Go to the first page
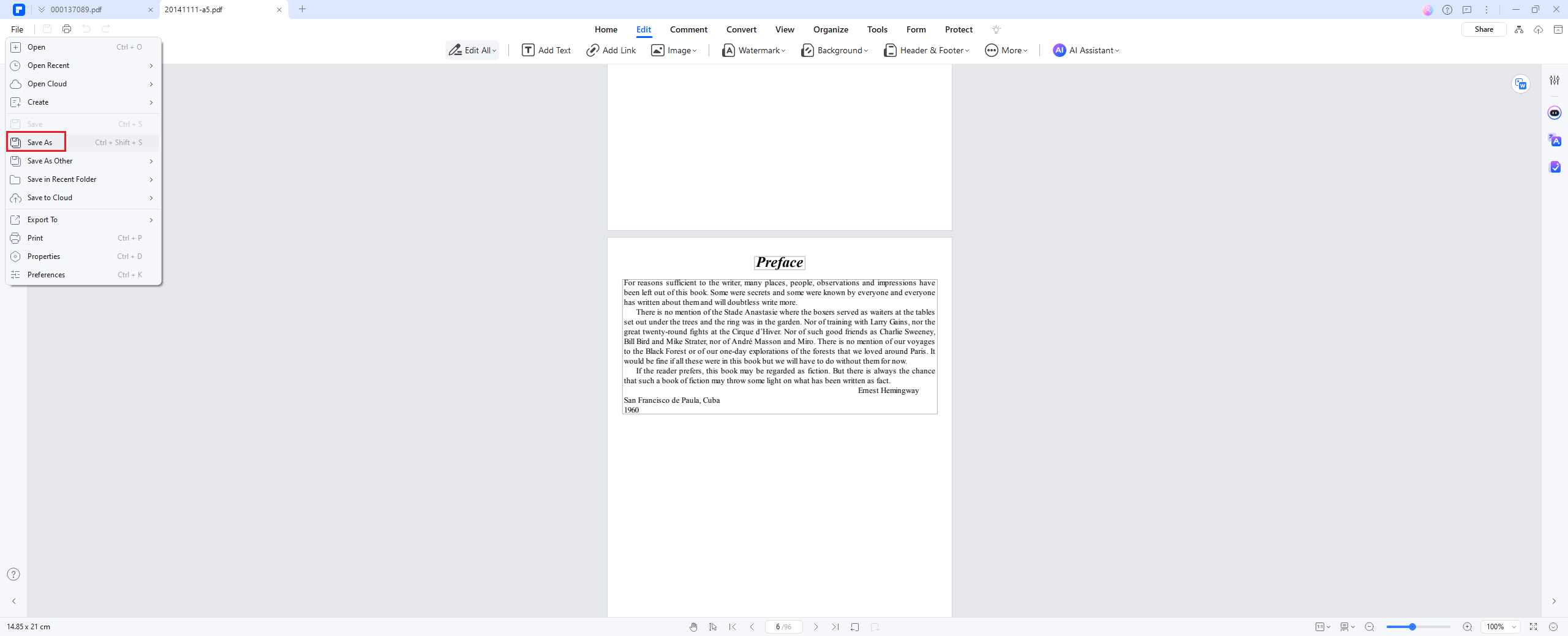 click(x=733, y=627)
